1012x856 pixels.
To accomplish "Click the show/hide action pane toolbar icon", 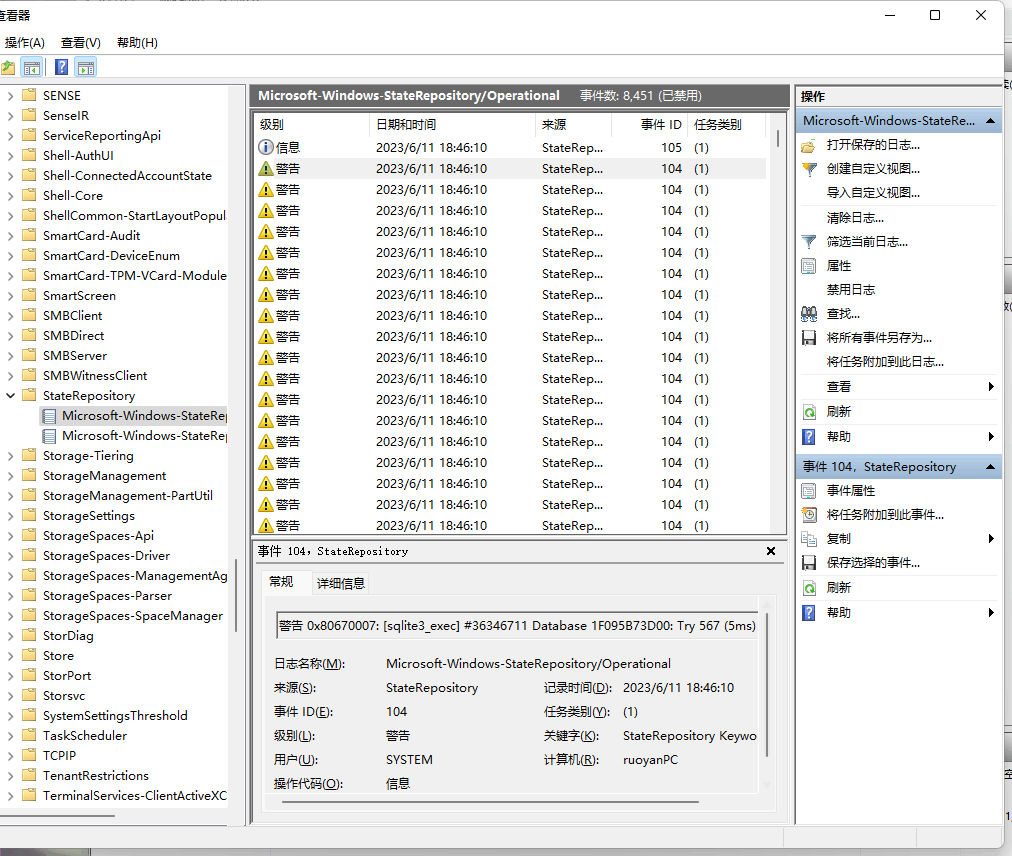I will click(86, 67).
